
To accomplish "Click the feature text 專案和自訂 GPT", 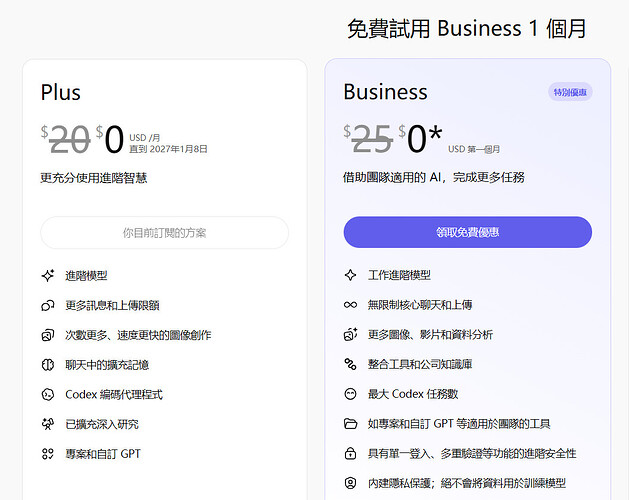I will point(103,454).
